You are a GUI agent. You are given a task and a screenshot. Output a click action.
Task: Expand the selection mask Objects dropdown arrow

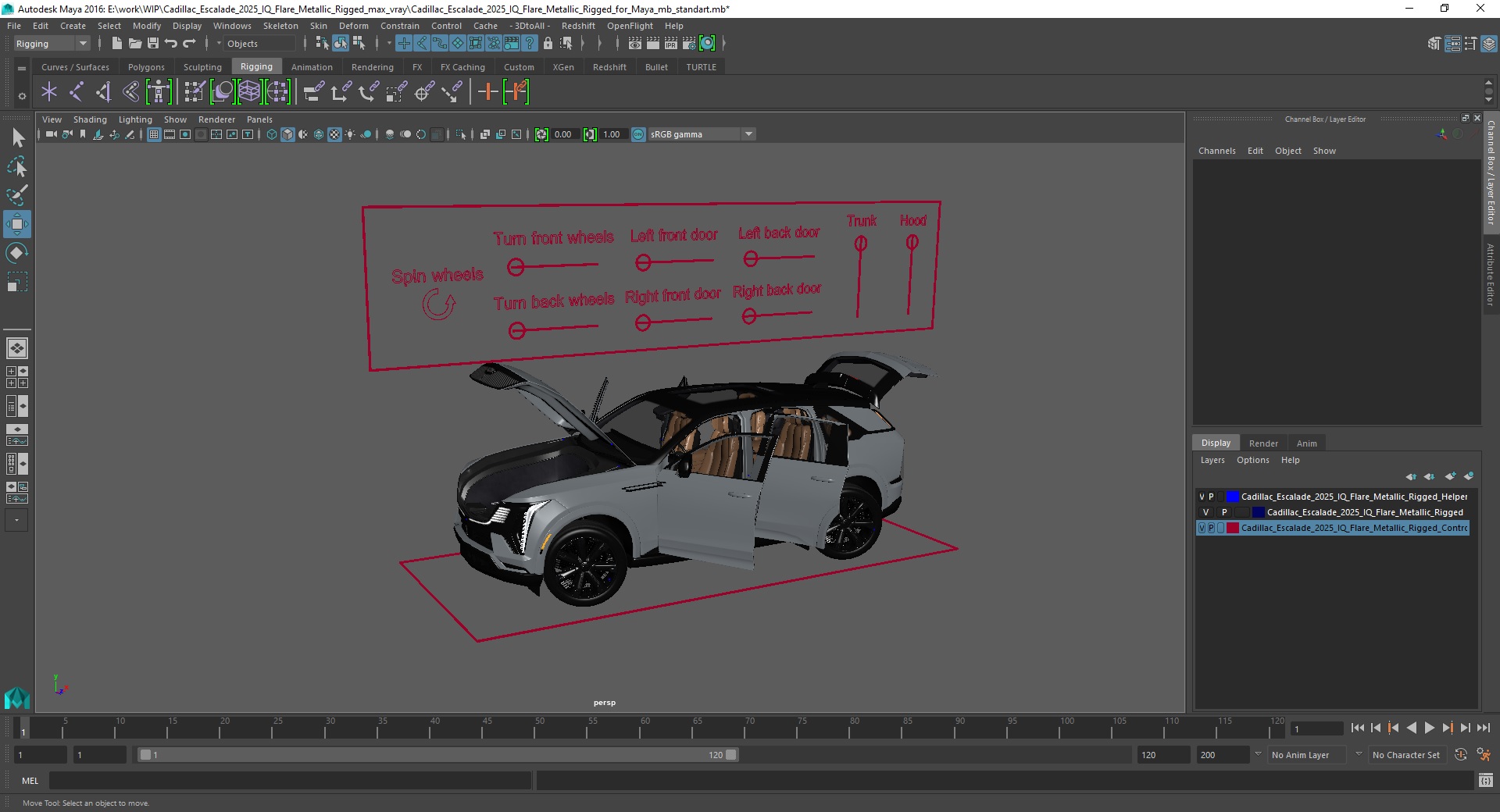pyautogui.click(x=220, y=44)
